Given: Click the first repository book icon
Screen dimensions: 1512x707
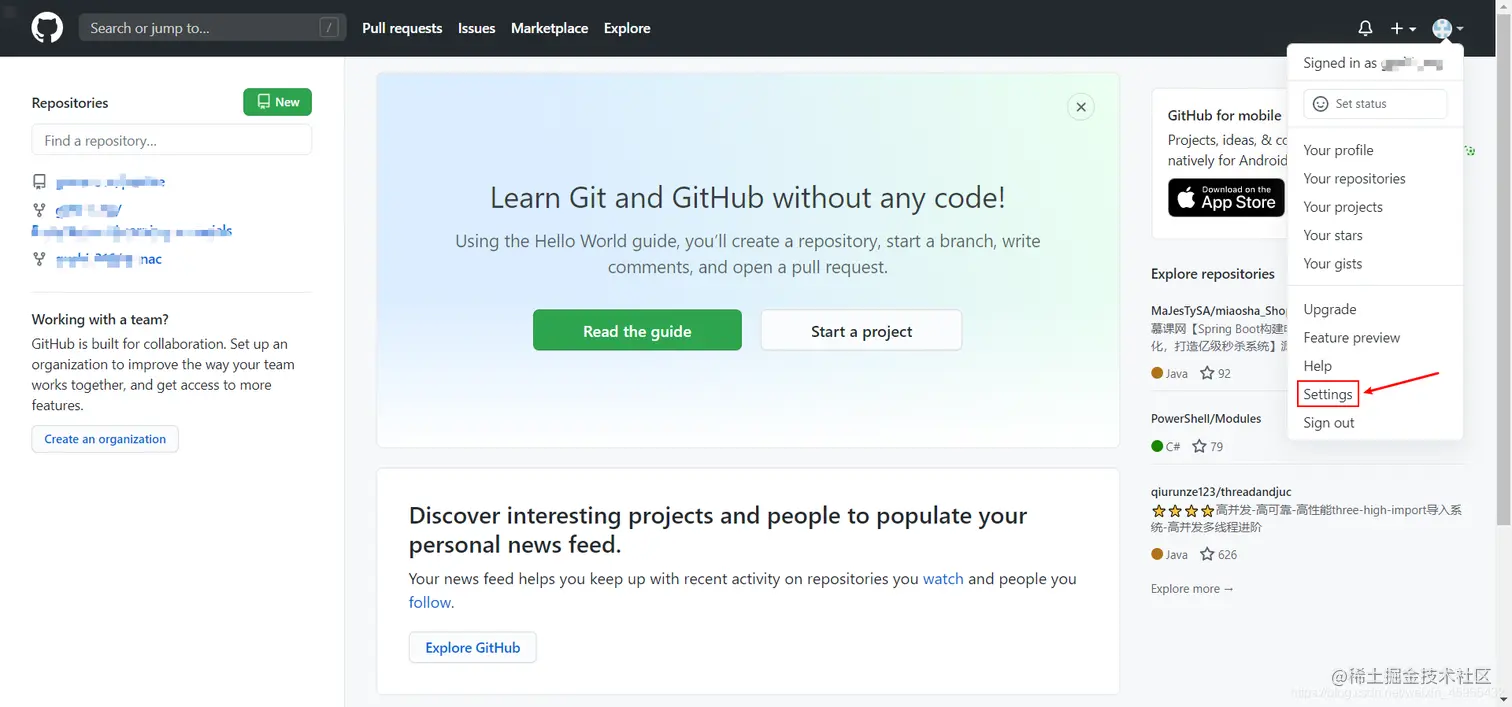Looking at the screenshot, I should [39, 182].
